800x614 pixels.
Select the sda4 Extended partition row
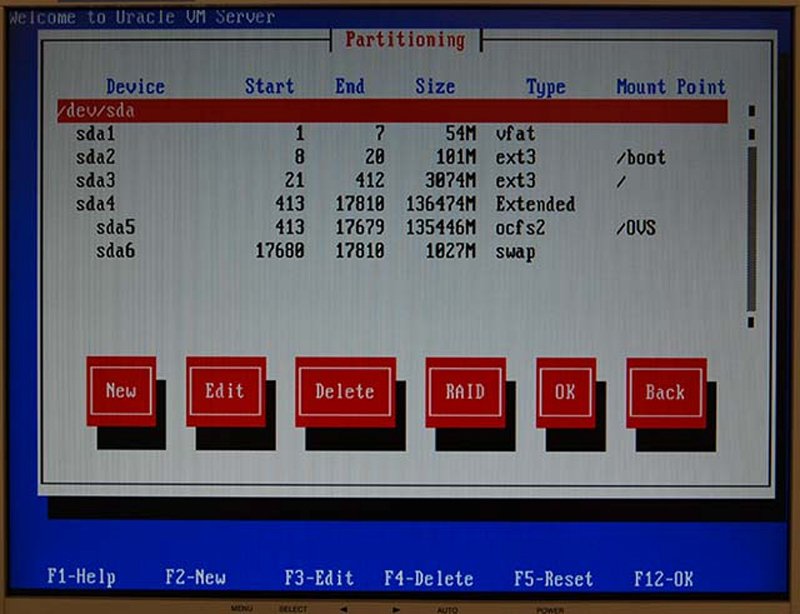click(392, 204)
